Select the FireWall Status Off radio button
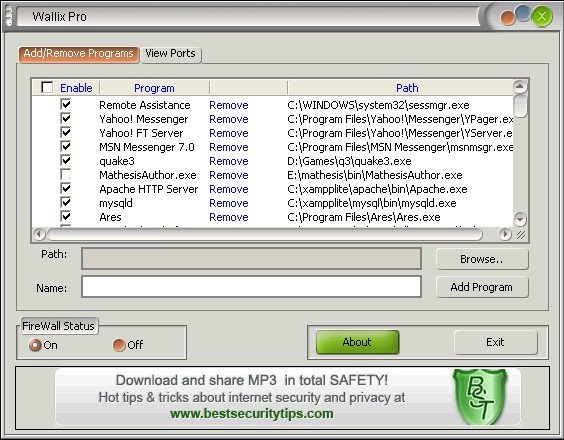564x440 pixels. point(118,345)
